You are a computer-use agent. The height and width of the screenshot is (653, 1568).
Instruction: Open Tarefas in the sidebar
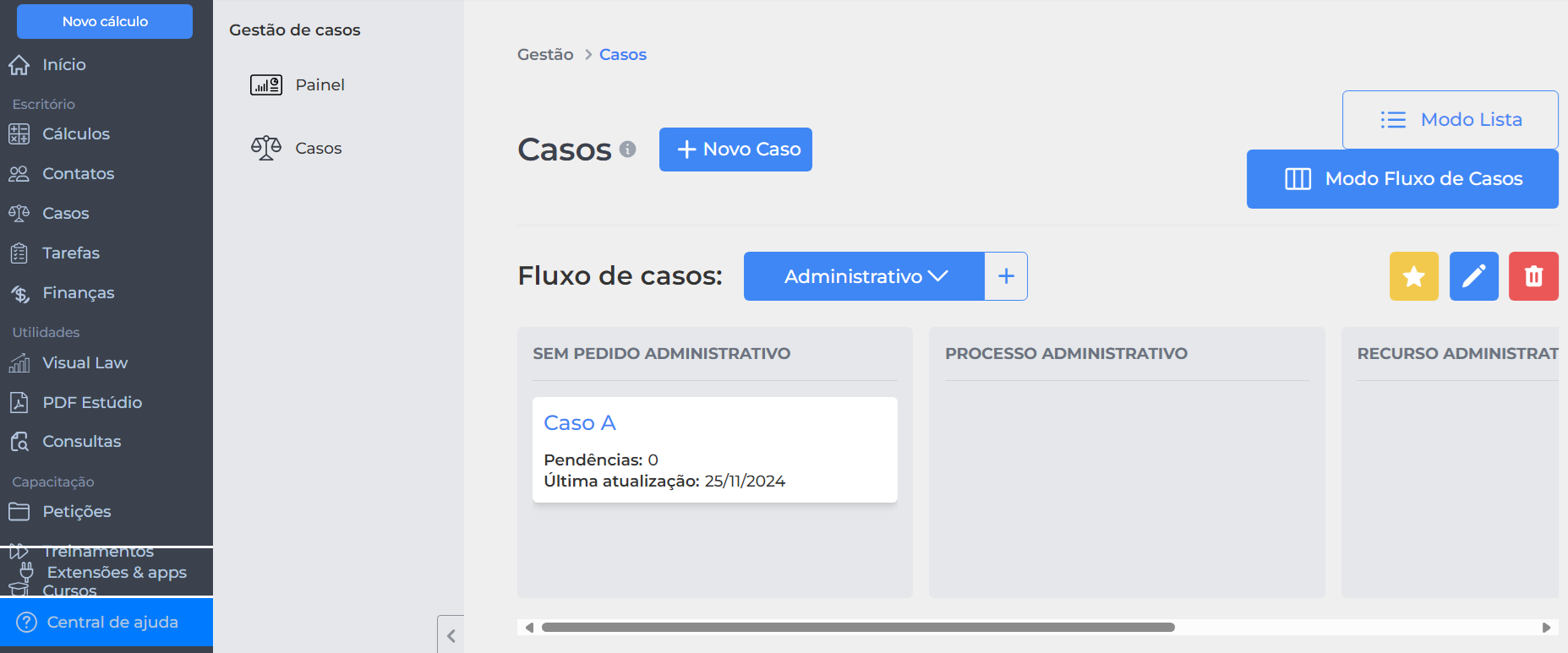[71, 253]
